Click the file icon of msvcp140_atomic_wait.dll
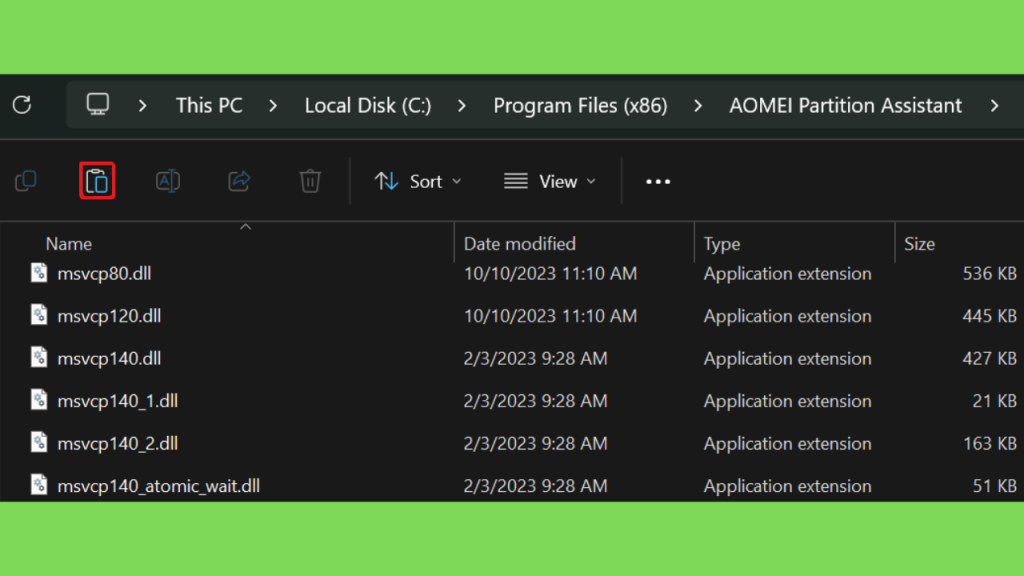This screenshot has height=576, width=1024. coord(39,485)
